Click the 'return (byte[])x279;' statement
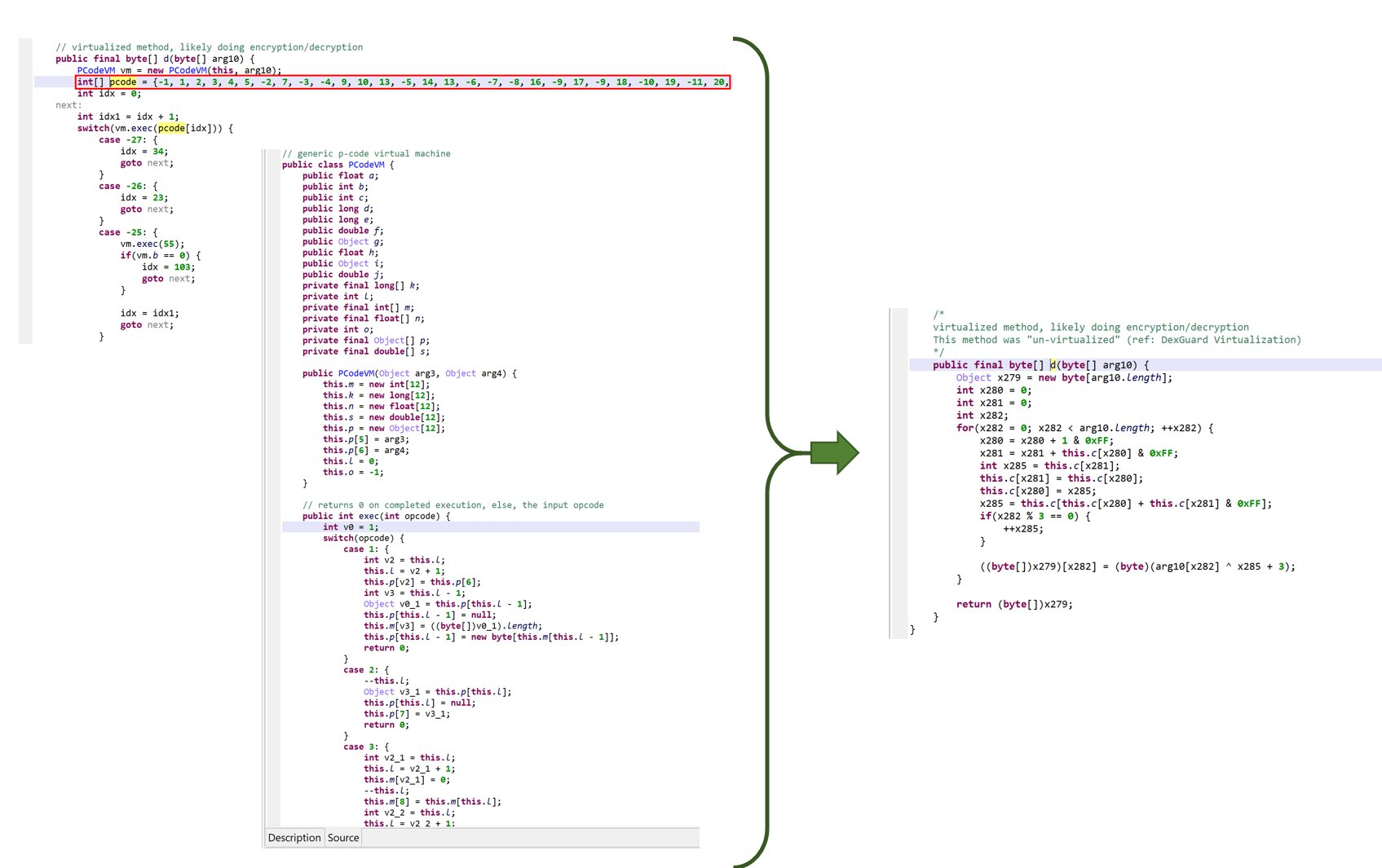The width and height of the screenshot is (1382, 868). tap(1014, 604)
